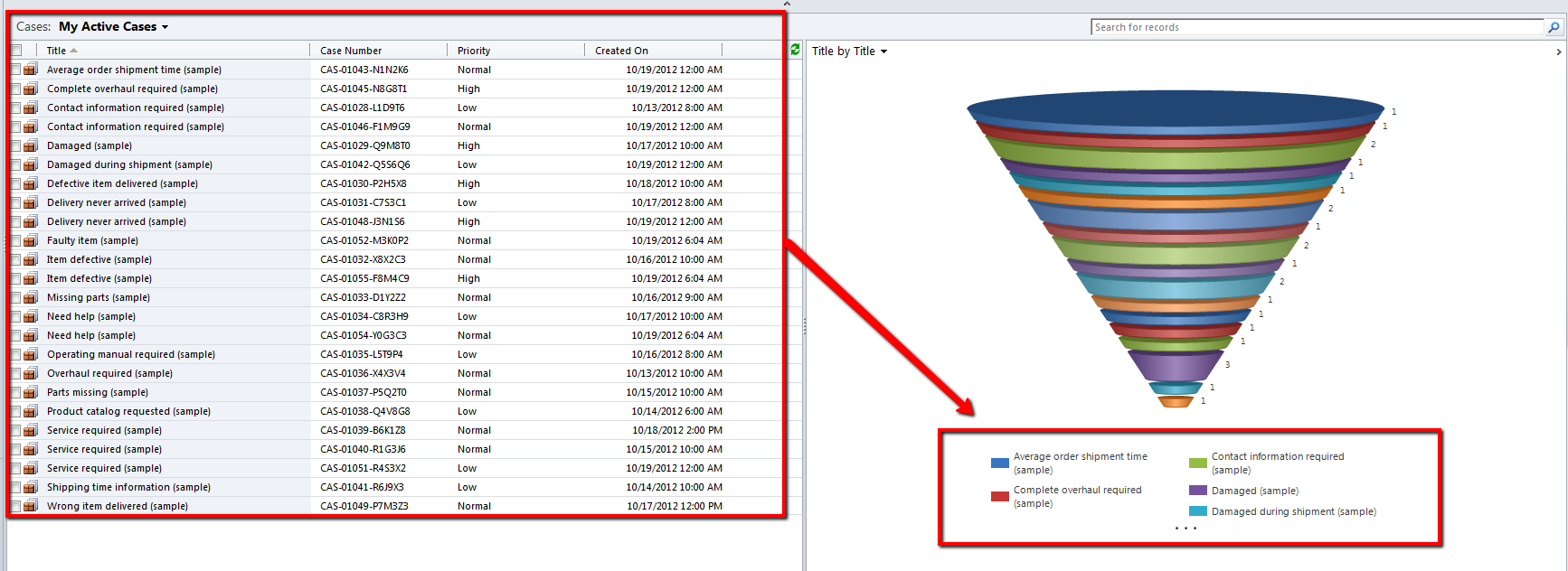
Task: Click case icon for CAS-01039-B6K1Z8 row
Action: (30, 430)
